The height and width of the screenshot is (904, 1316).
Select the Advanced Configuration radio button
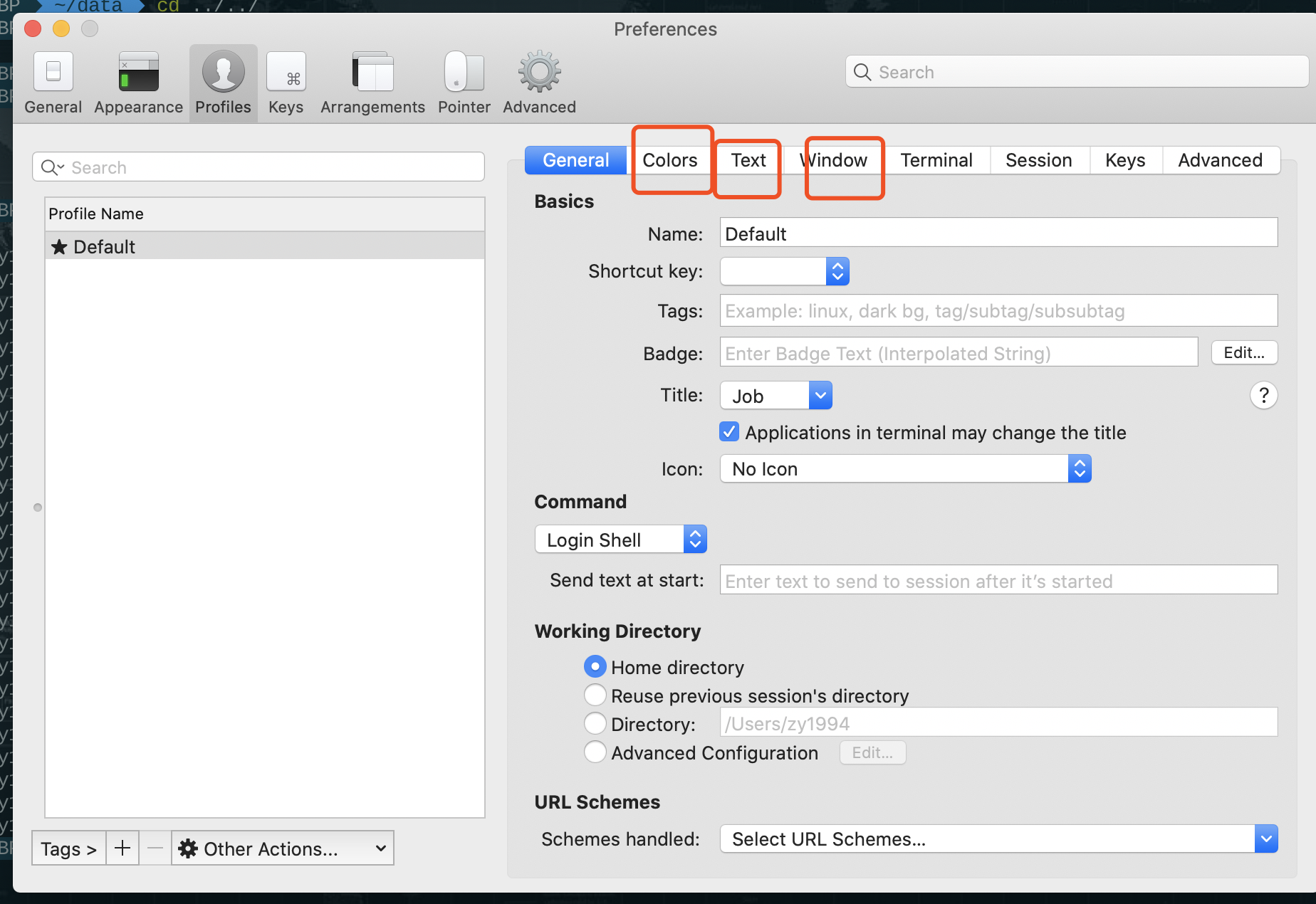click(595, 752)
